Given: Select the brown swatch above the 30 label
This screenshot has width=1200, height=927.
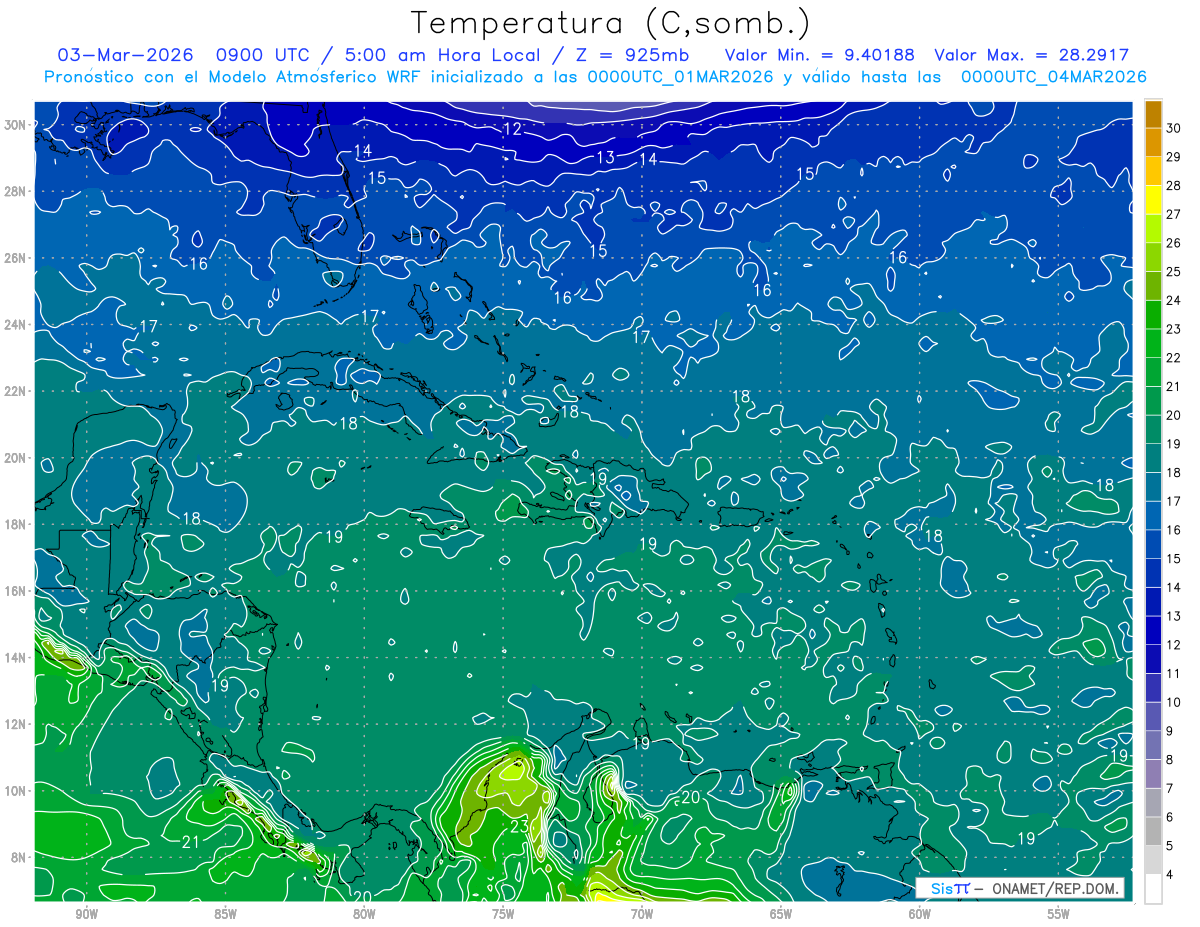Looking at the screenshot, I should [1153, 114].
